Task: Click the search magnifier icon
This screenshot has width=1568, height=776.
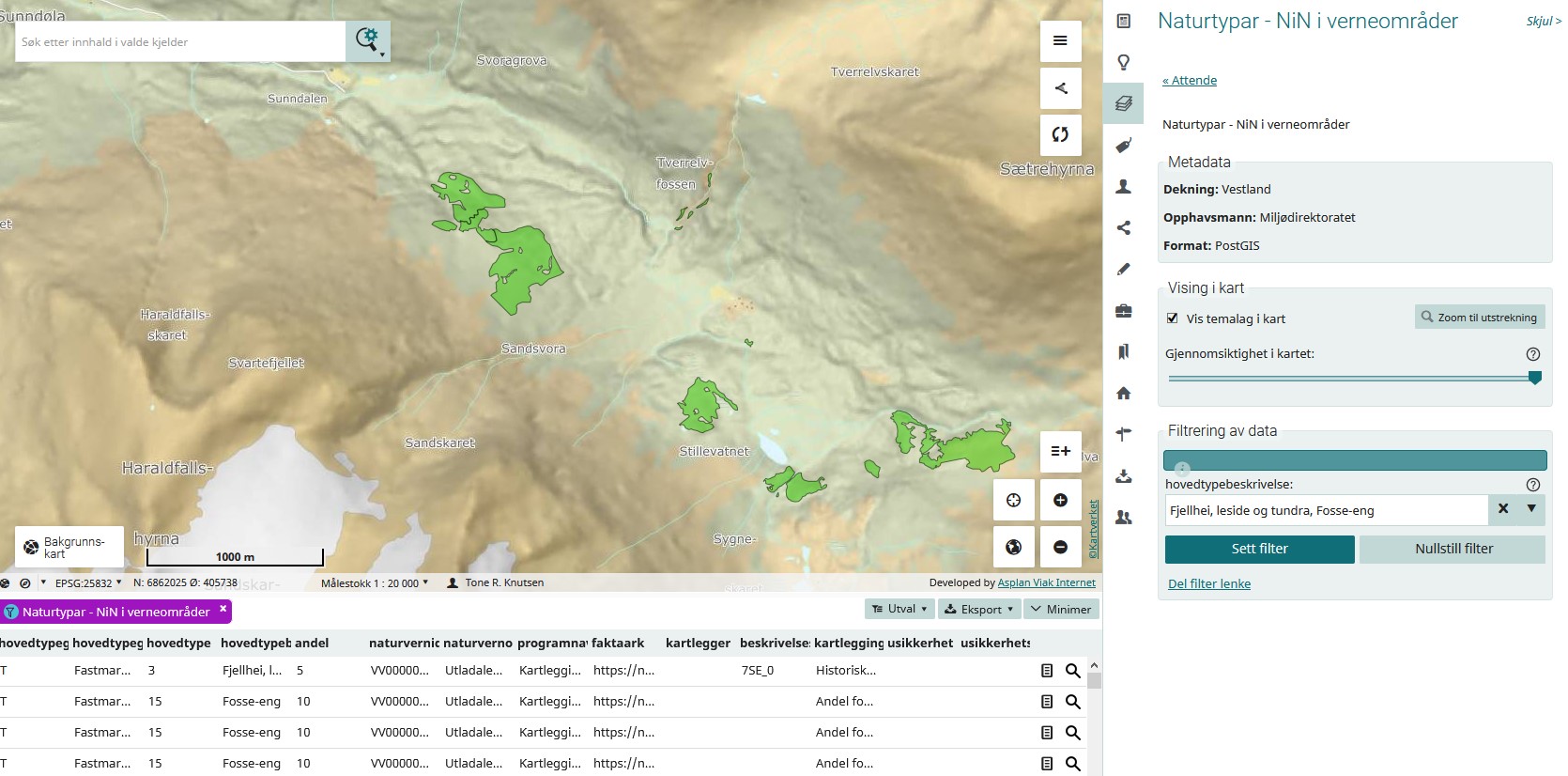Action: coord(367,40)
